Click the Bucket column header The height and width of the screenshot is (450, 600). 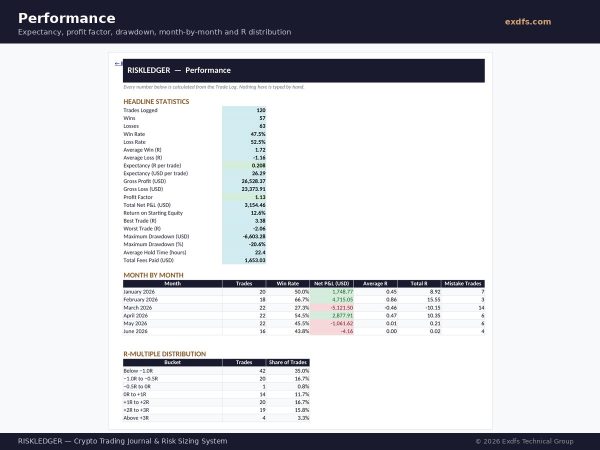173,362
